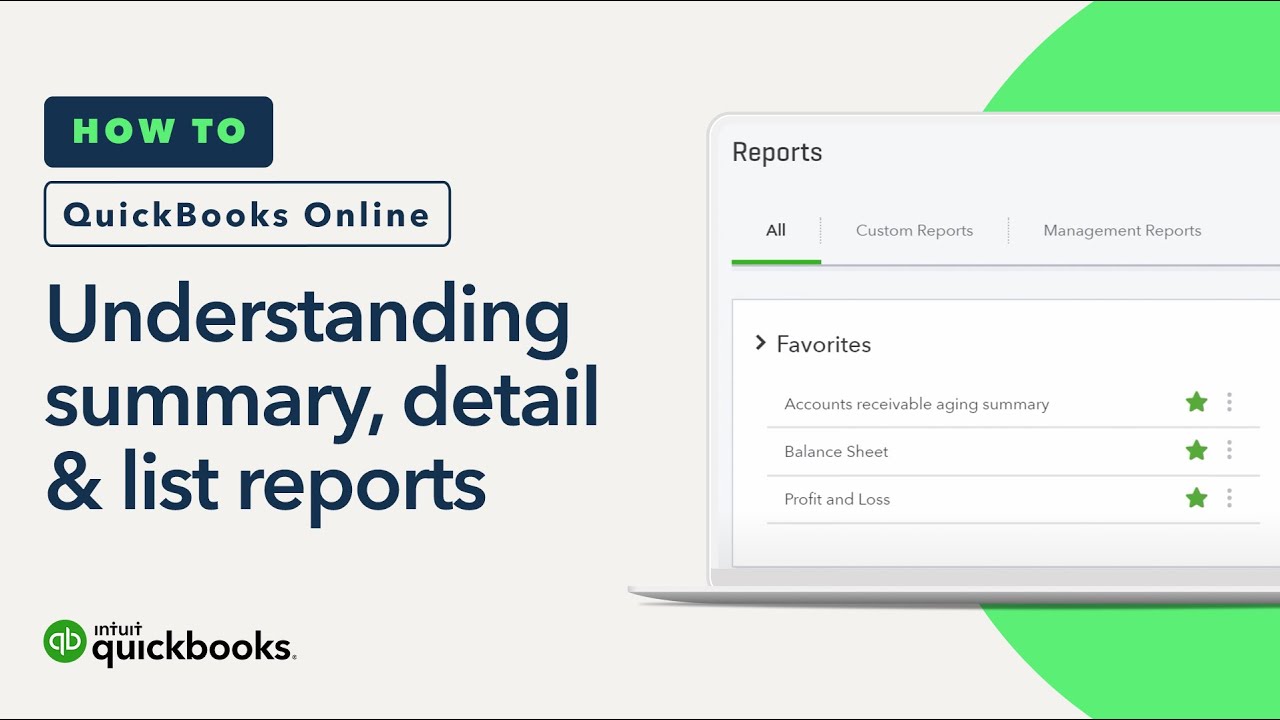Toggle favorite star for Profit and Loss
Image resolution: width=1280 pixels, height=720 pixels.
tap(1196, 498)
